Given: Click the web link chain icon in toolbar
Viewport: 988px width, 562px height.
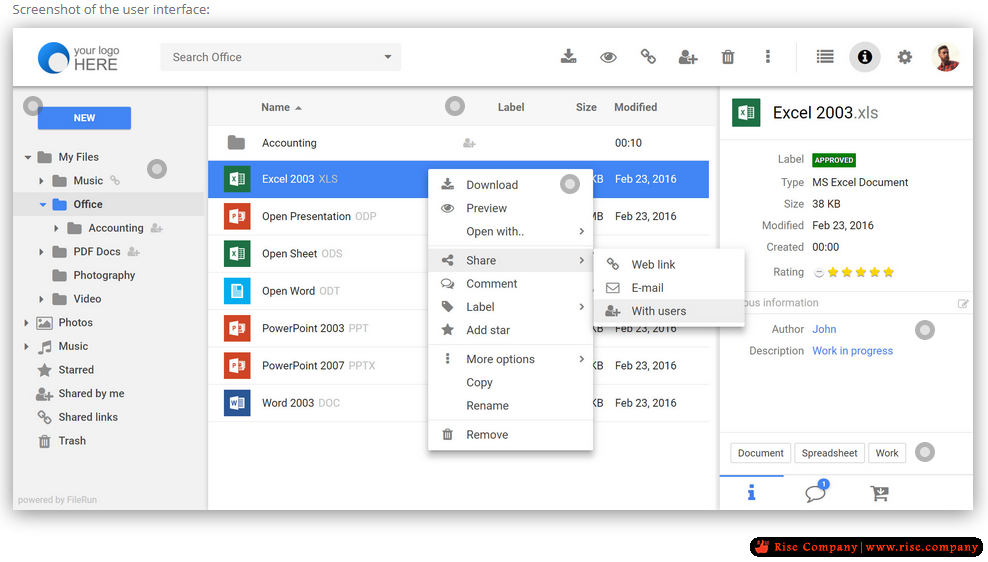Looking at the screenshot, I should [648, 57].
